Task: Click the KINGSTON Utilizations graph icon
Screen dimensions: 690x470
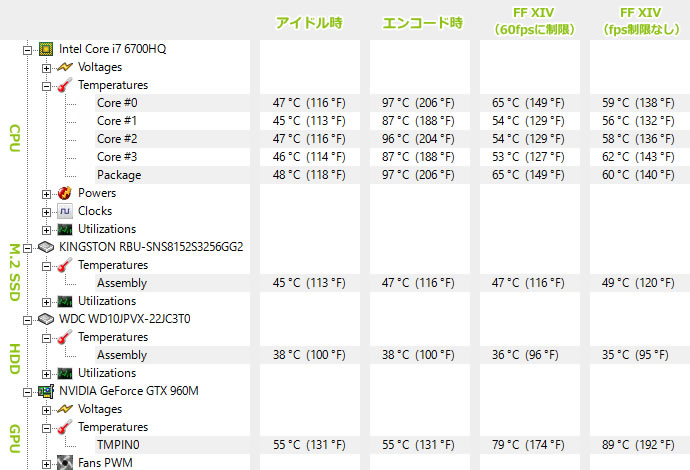Action: (x=65, y=301)
